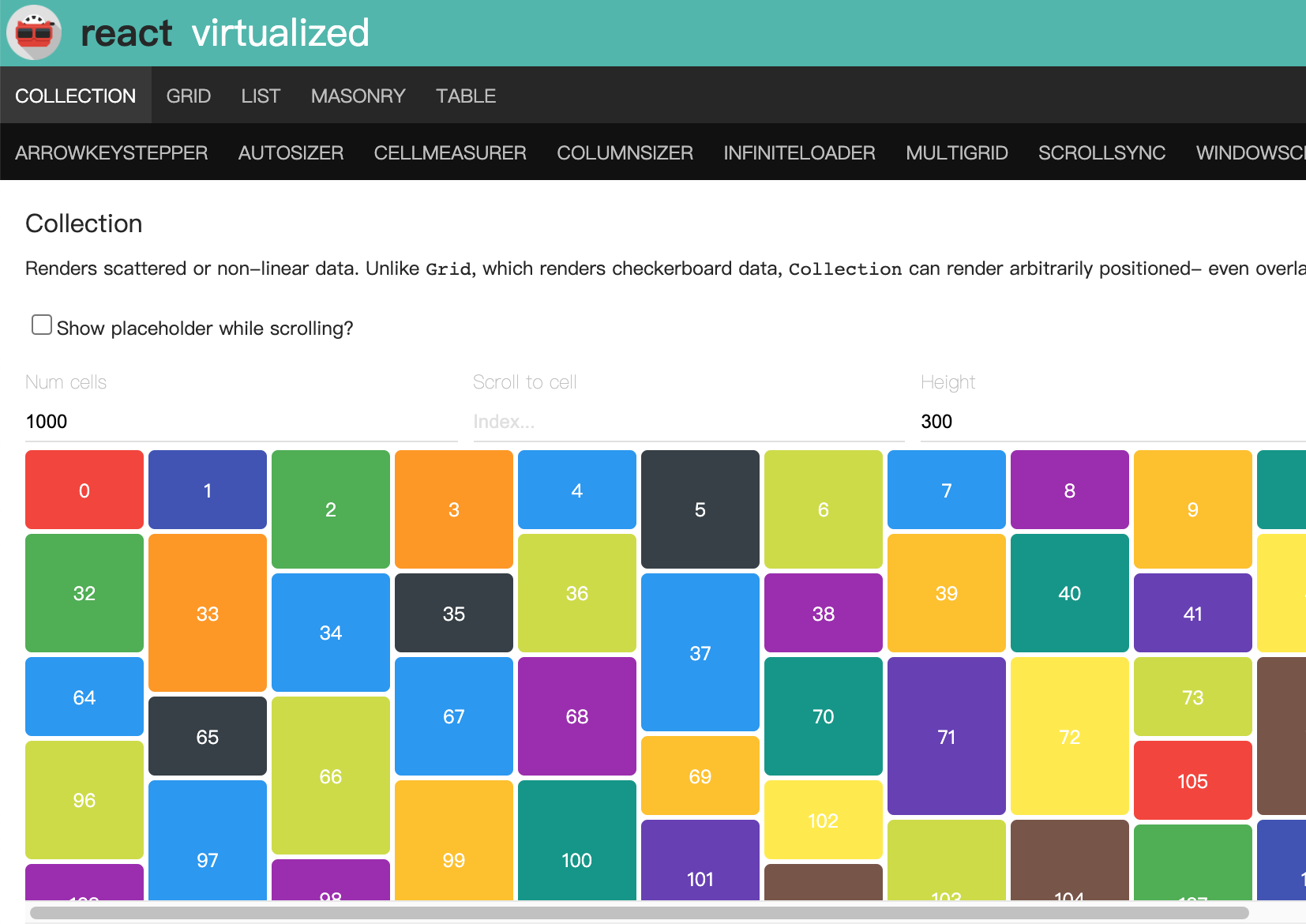Image resolution: width=1306 pixels, height=924 pixels.
Task: Click the purple cell 68
Action: (577, 716)
